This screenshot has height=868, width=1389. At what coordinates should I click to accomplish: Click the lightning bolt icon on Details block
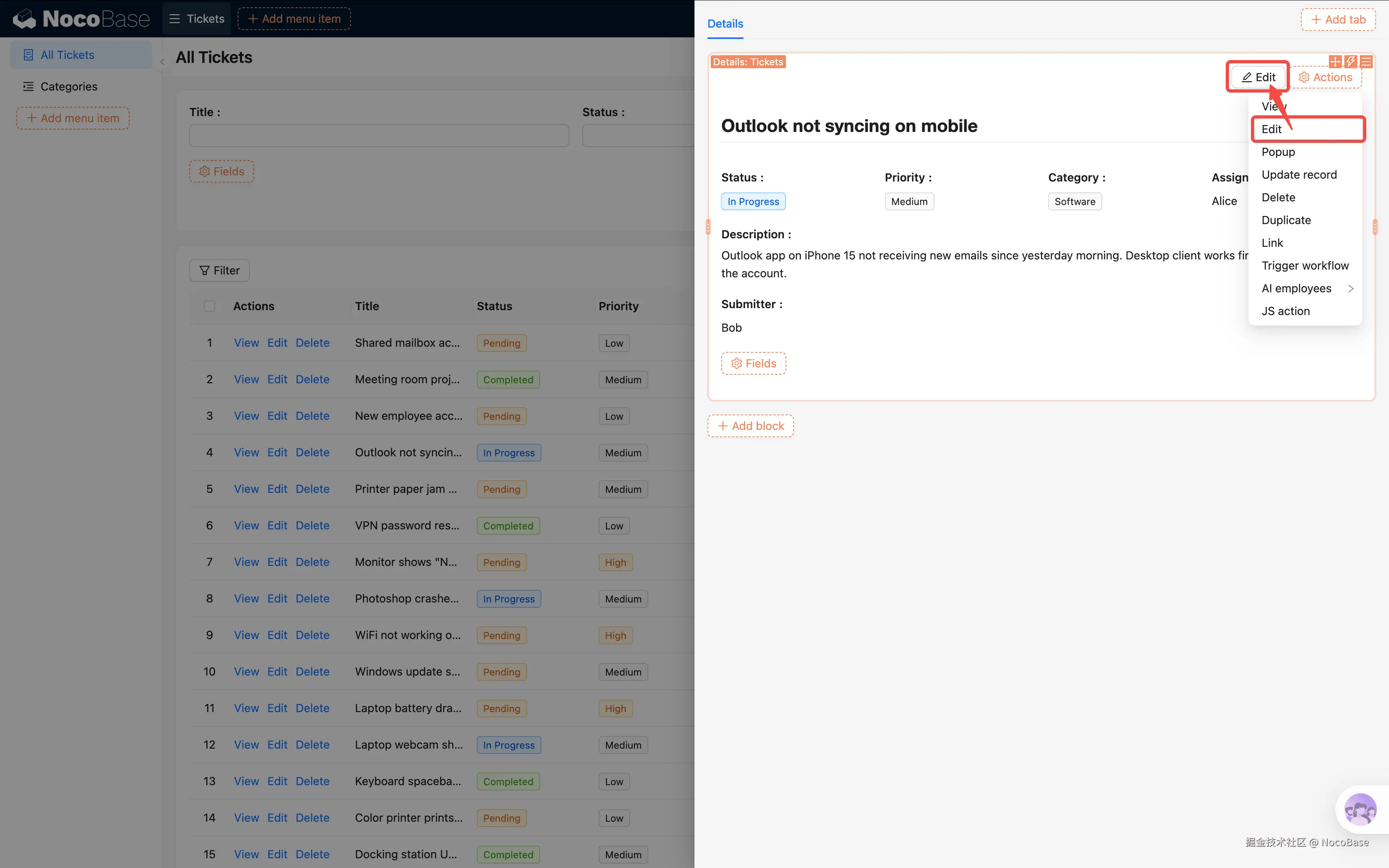coord(1350,61)
